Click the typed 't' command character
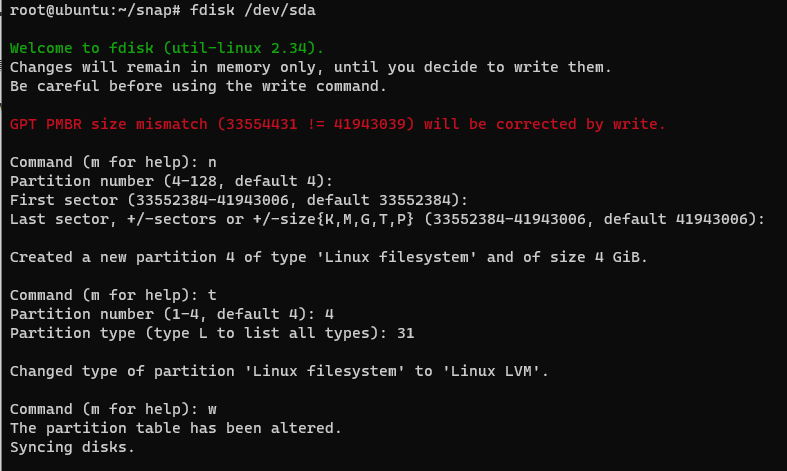Image resolution: width=787 pixels, height=471 pixels. [212, 295]
